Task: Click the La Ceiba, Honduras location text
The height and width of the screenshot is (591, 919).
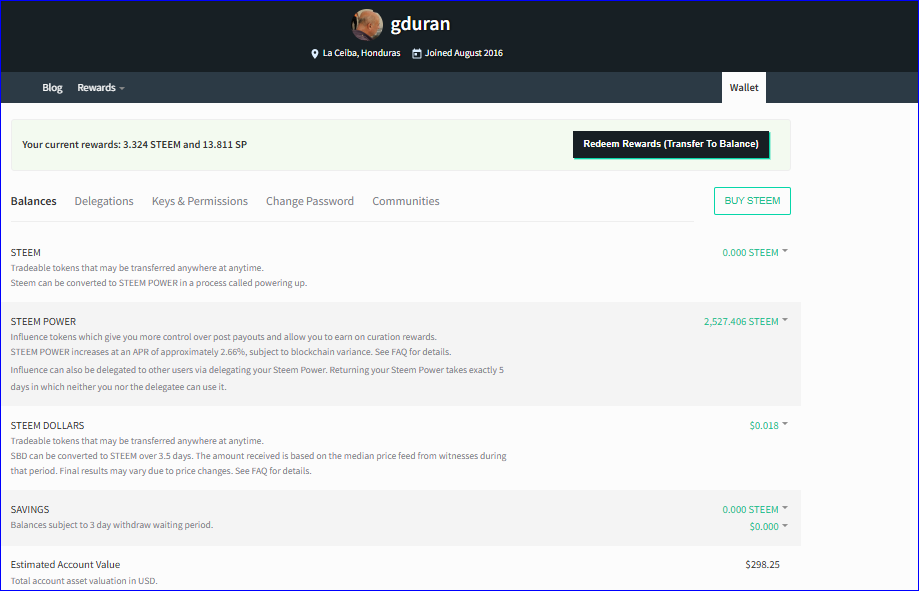Action: (361, 53)
